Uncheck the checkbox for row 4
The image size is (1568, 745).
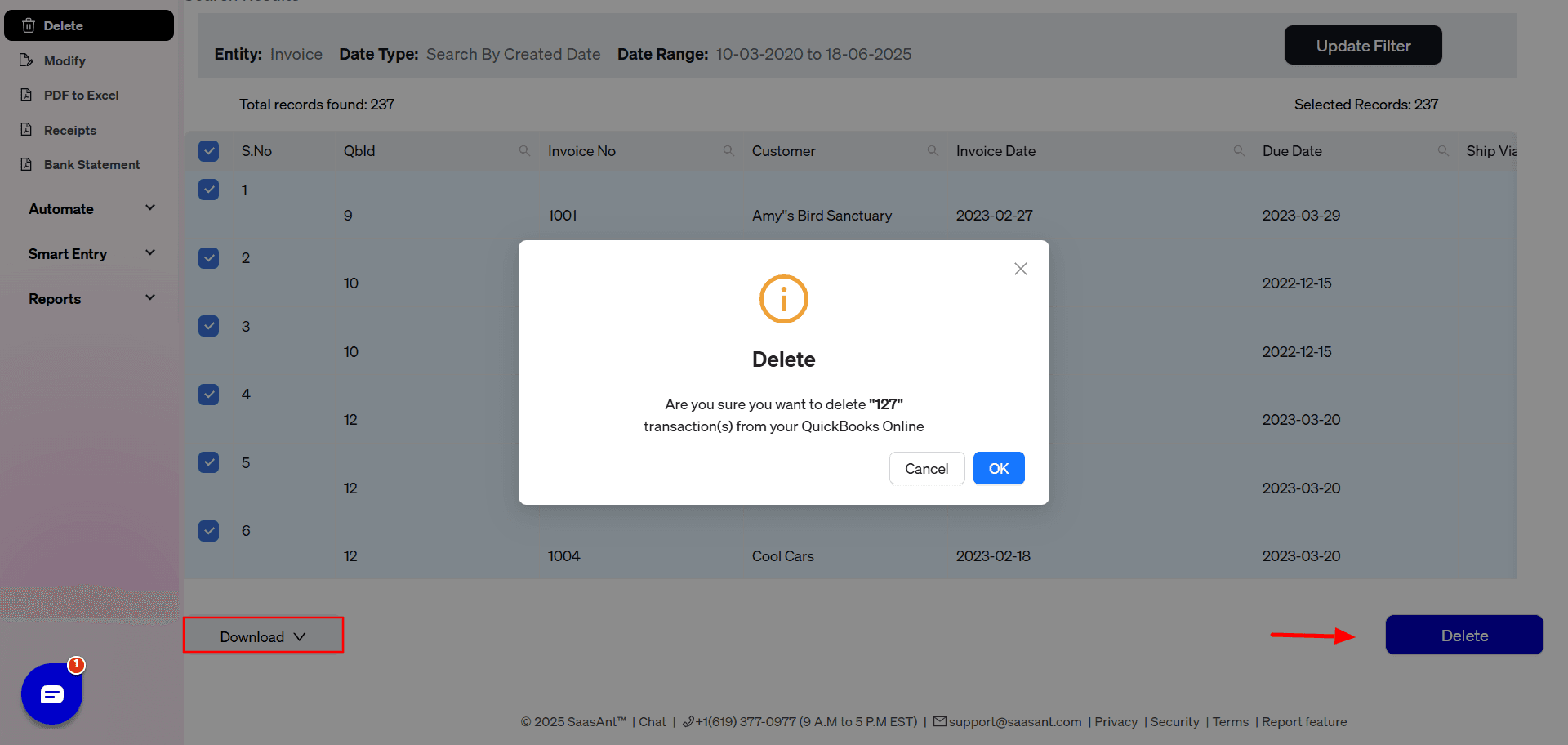[209, 395]
